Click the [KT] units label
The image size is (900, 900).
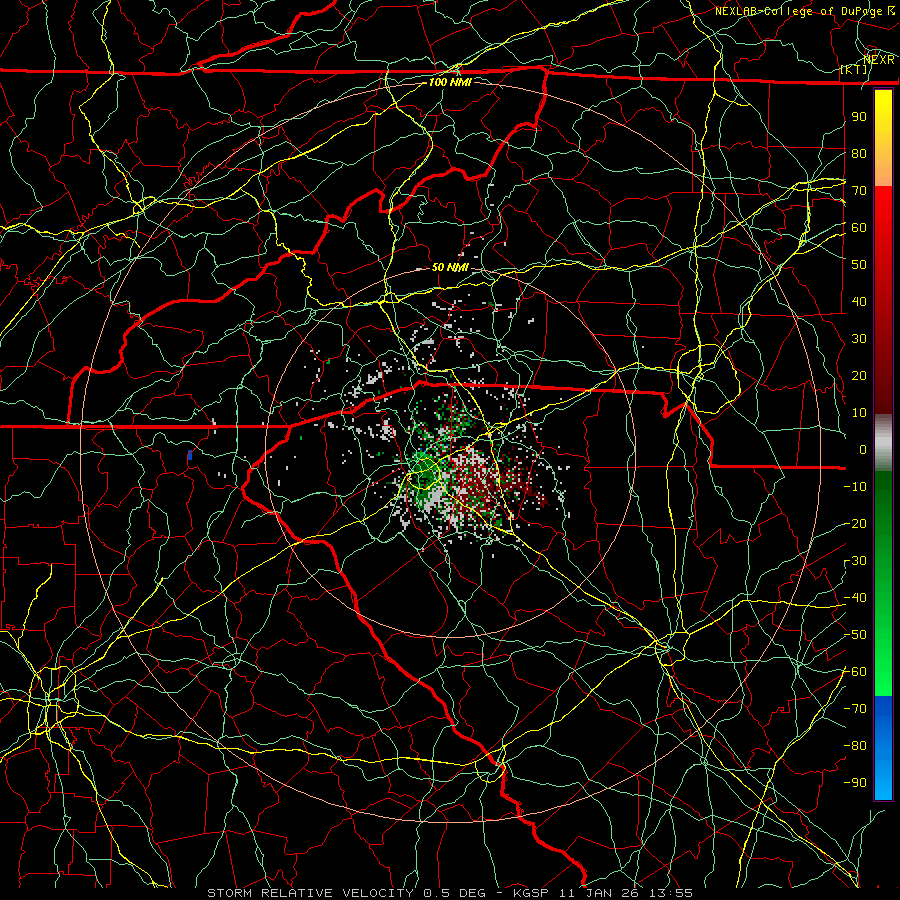pos(854,69)
